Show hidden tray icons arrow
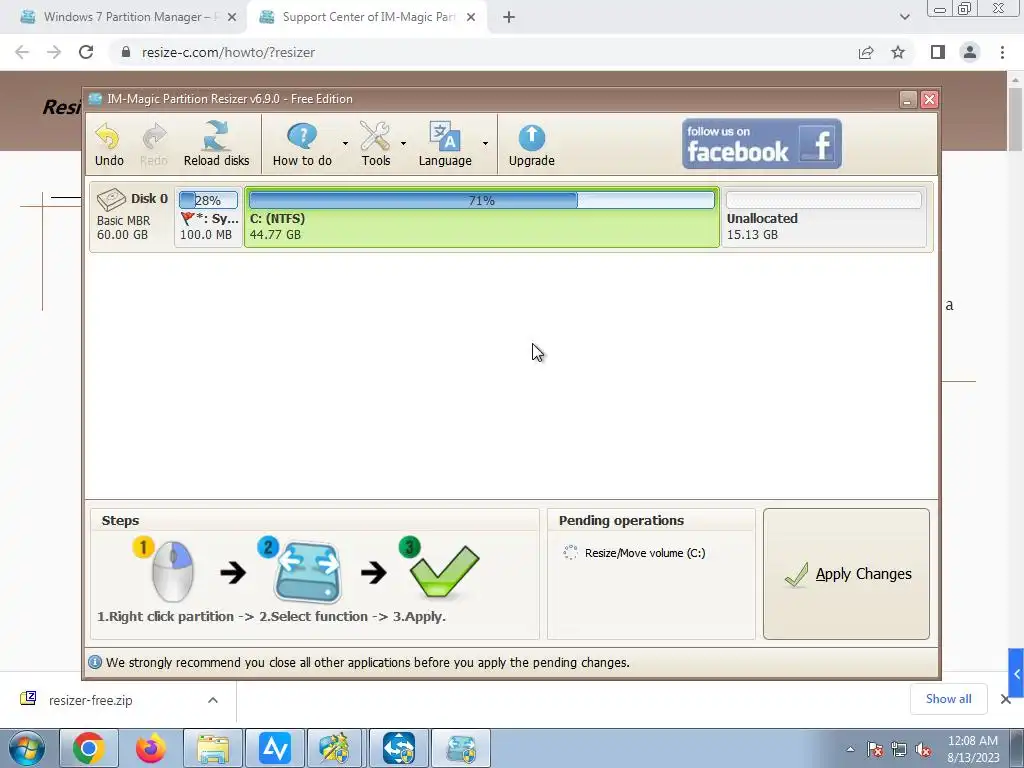 point(850,749)
